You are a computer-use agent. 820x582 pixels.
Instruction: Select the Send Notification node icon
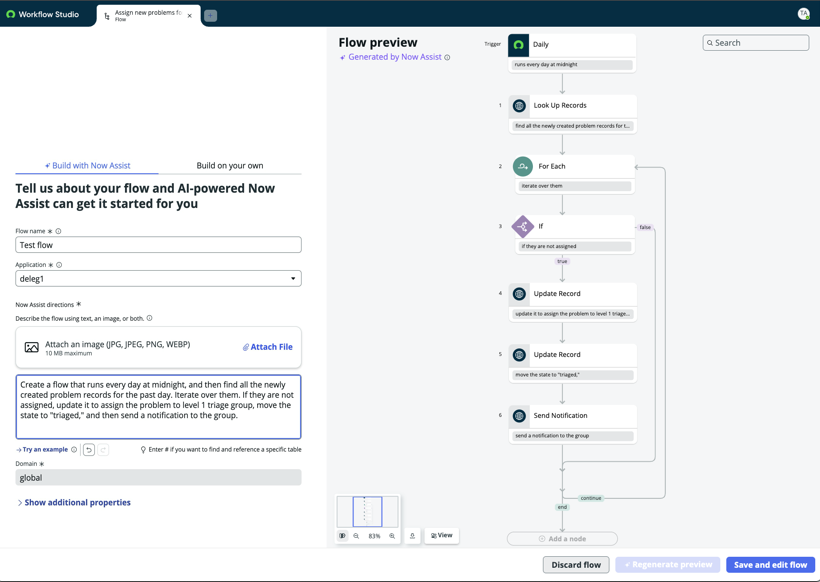[x=519, y=416]
